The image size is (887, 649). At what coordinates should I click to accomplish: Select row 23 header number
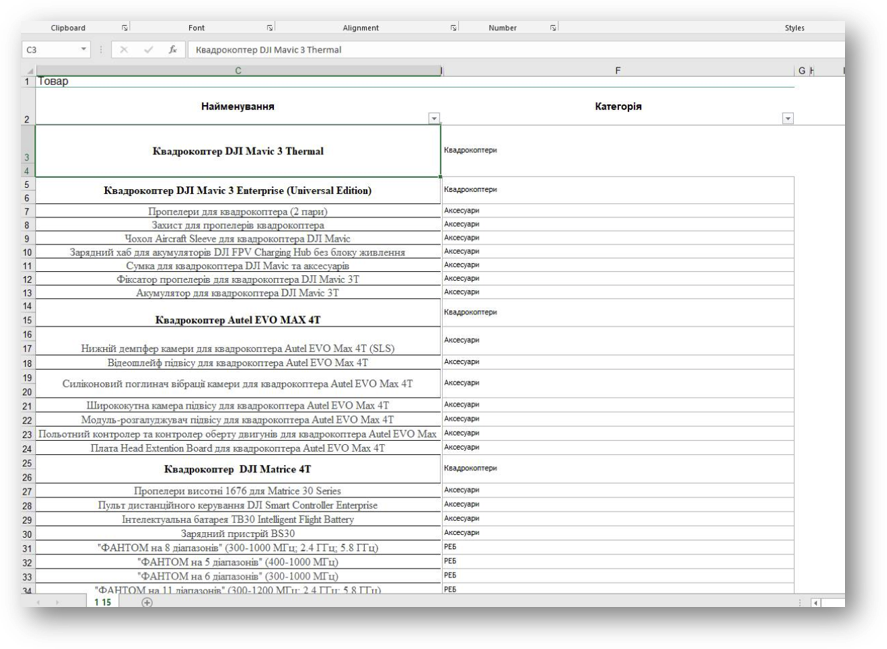pos(27,435)
